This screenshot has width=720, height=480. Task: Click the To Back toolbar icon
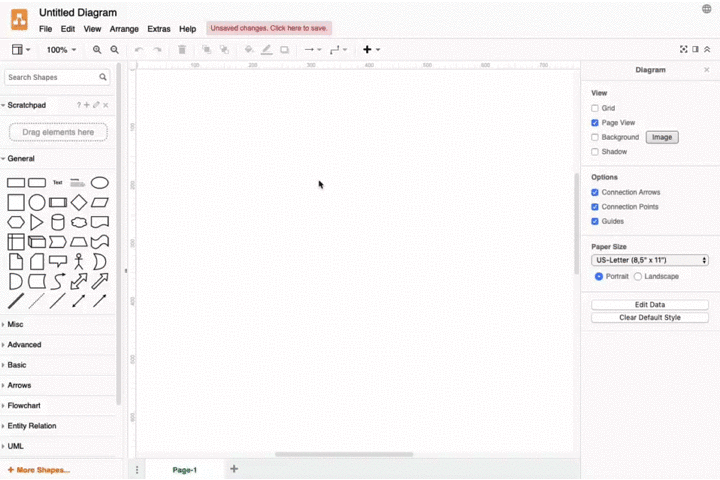pos(224,50)
